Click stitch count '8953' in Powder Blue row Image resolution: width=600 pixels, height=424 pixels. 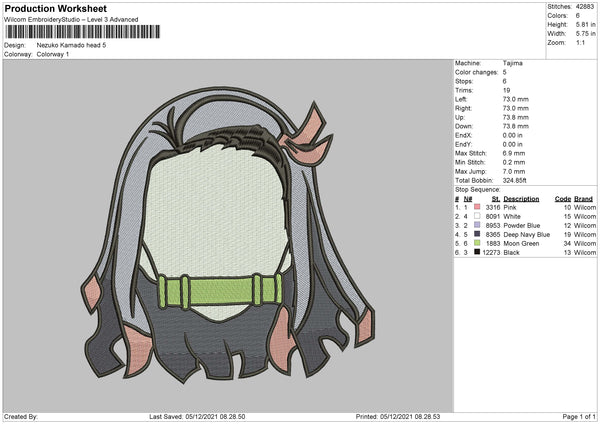493,225
